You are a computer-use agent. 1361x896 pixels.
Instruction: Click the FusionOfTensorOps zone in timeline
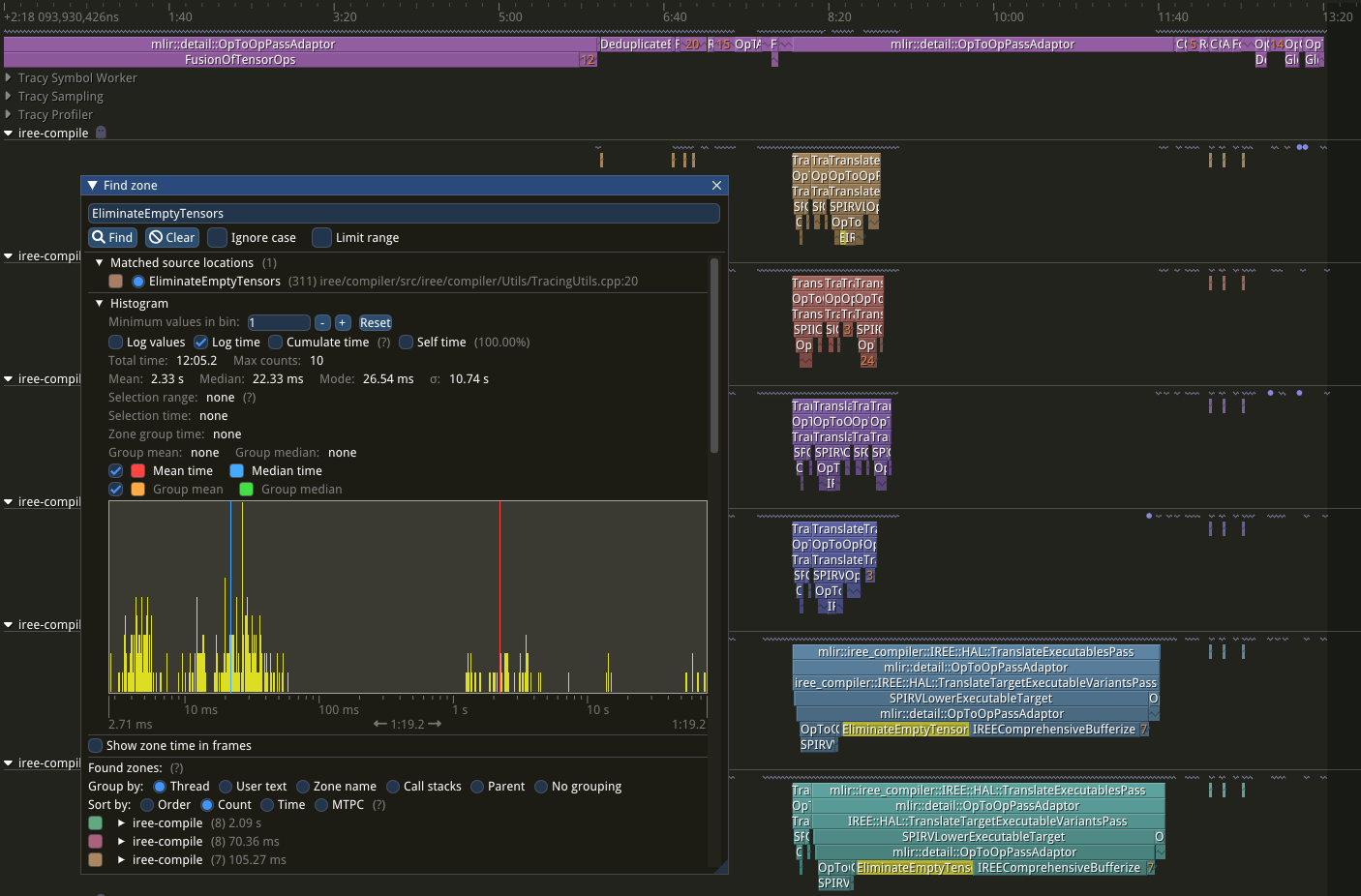pos(290,60)
